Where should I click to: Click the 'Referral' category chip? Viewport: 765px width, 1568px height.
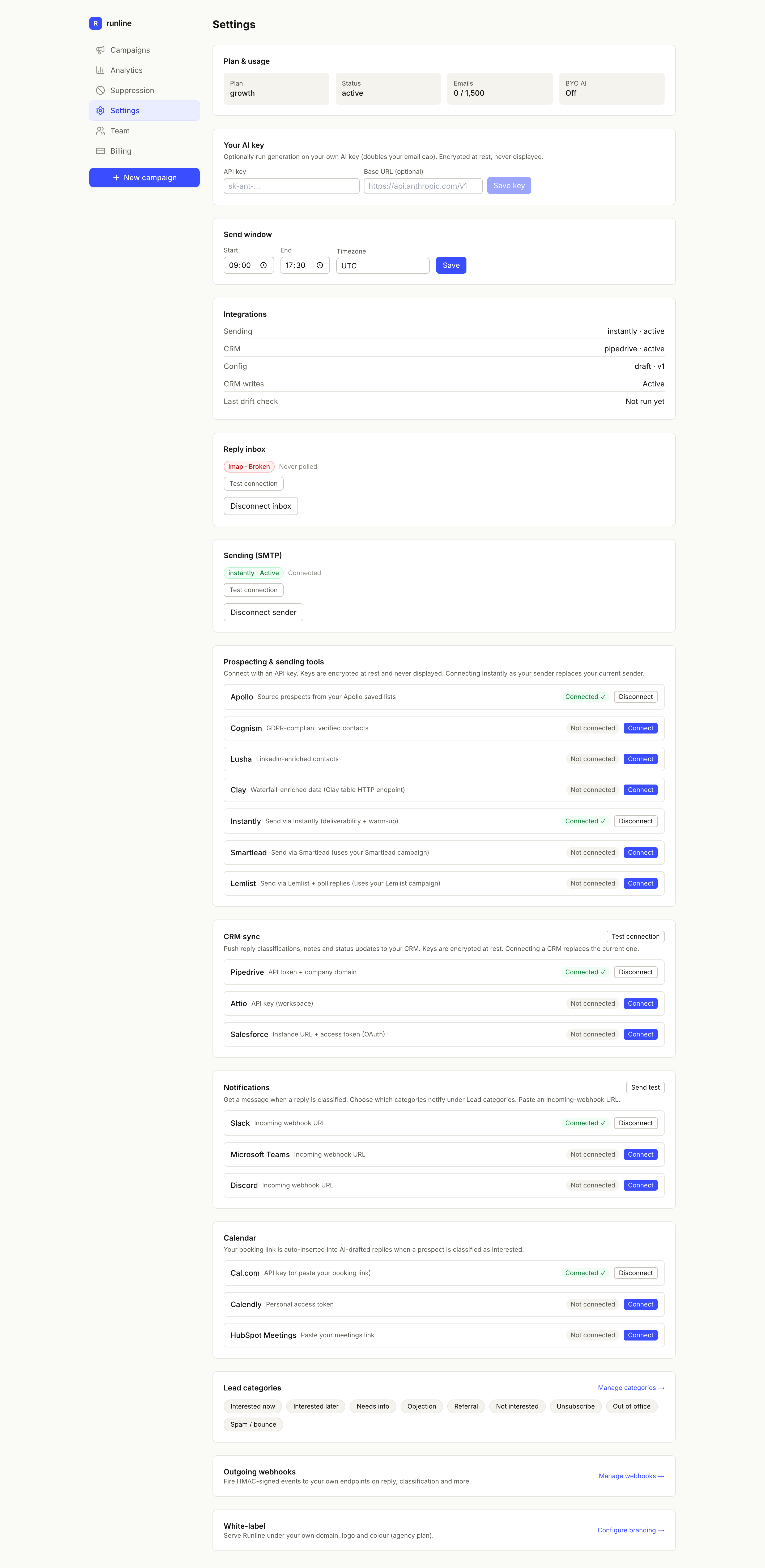pyautogui.click(x=466, y=1406)
